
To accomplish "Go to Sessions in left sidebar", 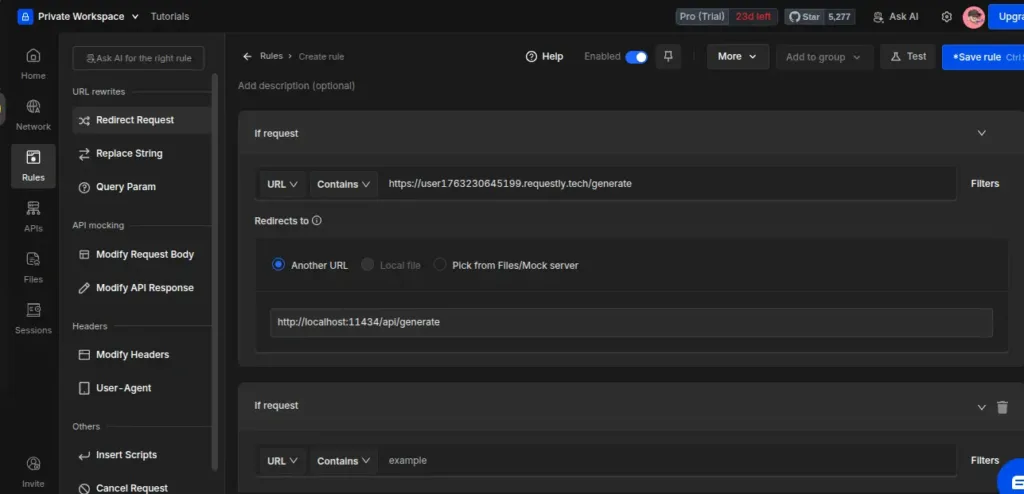I will (33, 317).
